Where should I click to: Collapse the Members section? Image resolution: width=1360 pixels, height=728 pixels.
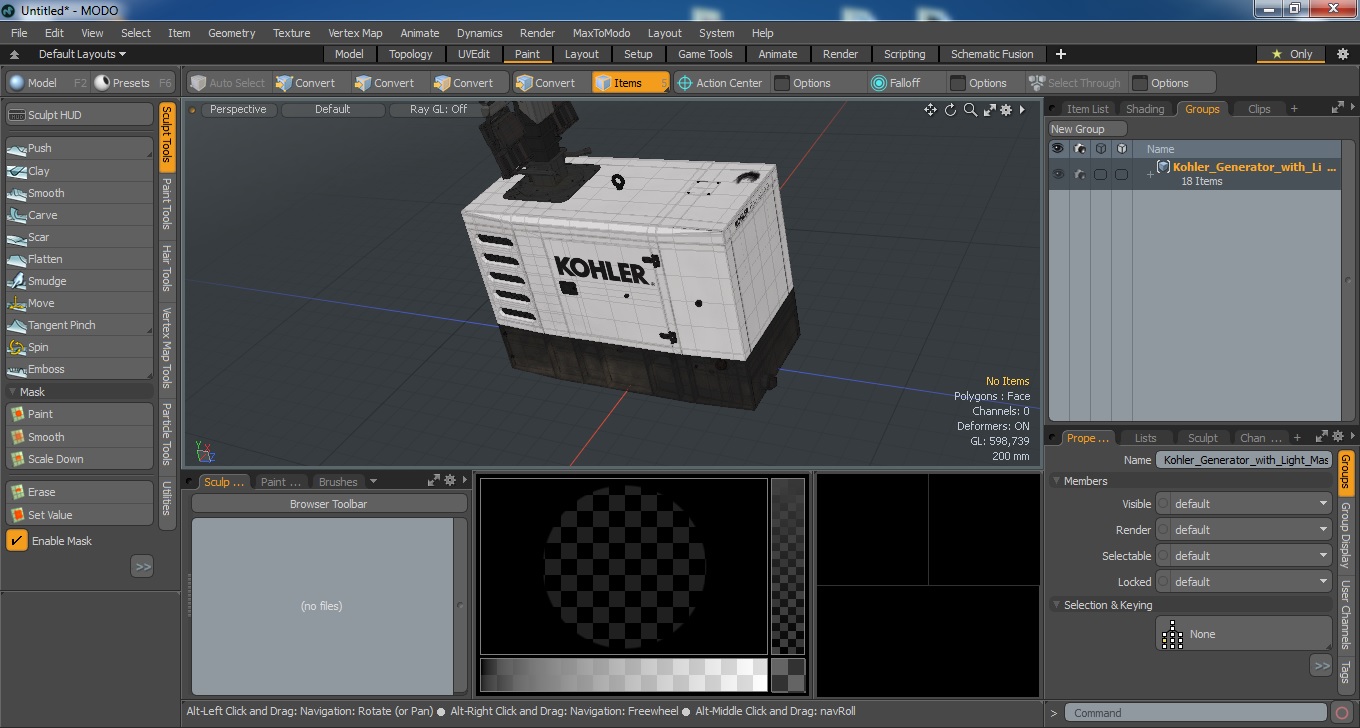tap(1056, 481)
